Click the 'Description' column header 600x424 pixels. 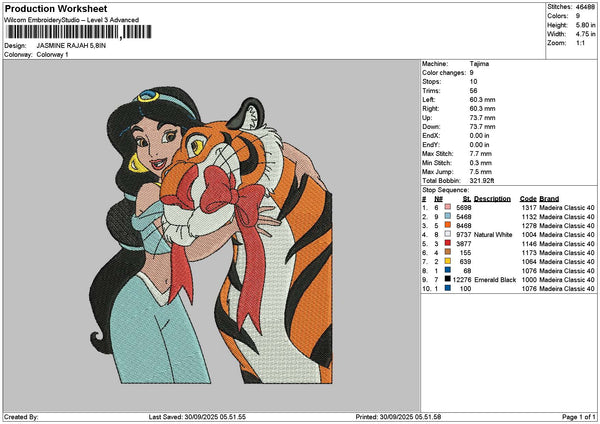coord(492,199)
